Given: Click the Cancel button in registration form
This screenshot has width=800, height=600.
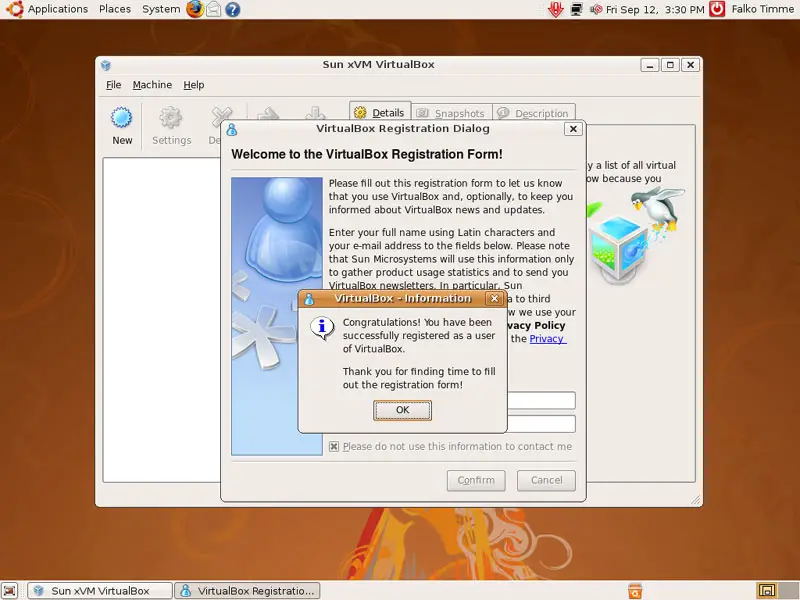Looking at the screenshot, I should click(546, 481).
